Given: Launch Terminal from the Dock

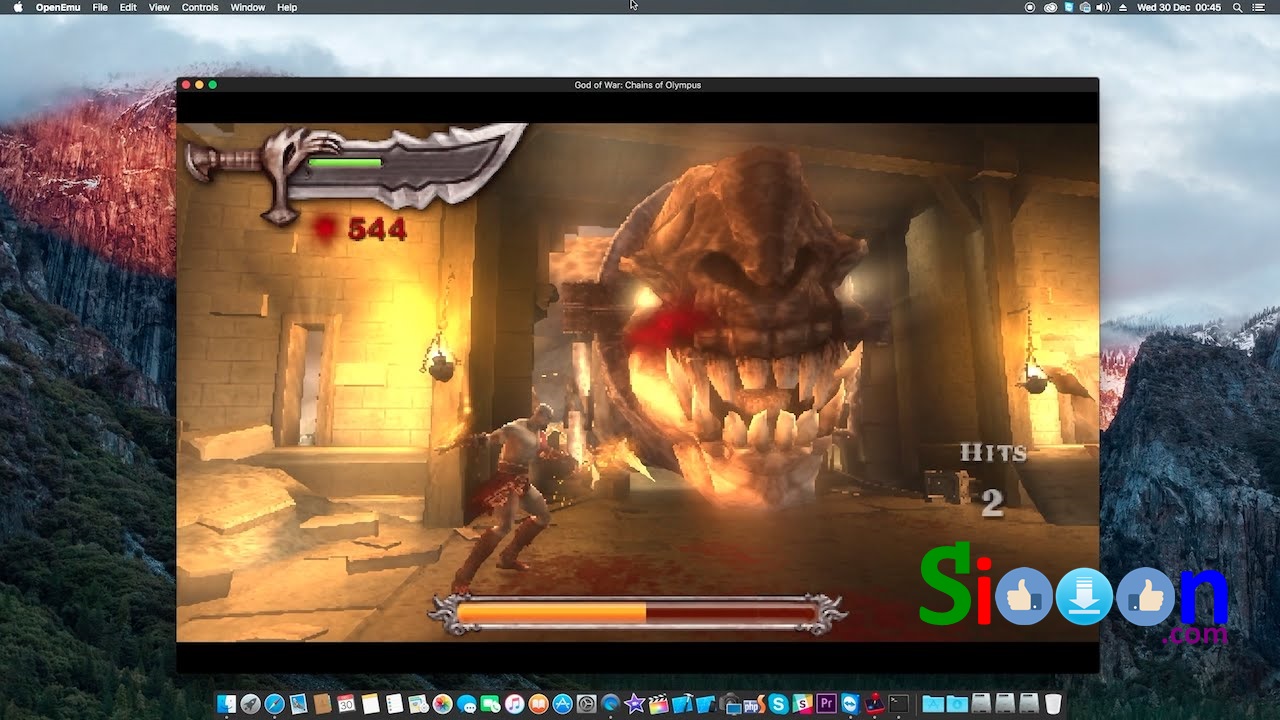Looking at the screenshot, I should 897,705.
